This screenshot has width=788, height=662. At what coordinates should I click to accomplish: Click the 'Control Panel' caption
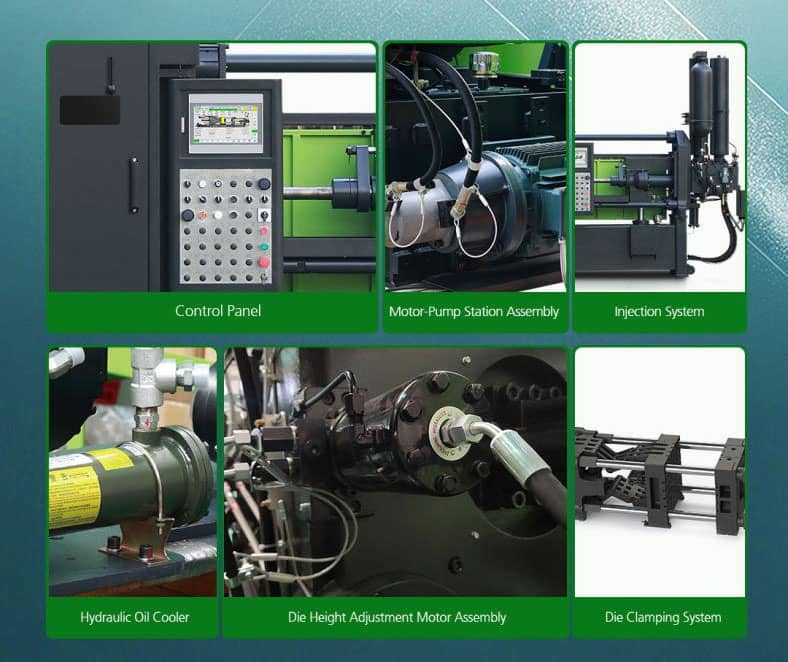point(218,311)
